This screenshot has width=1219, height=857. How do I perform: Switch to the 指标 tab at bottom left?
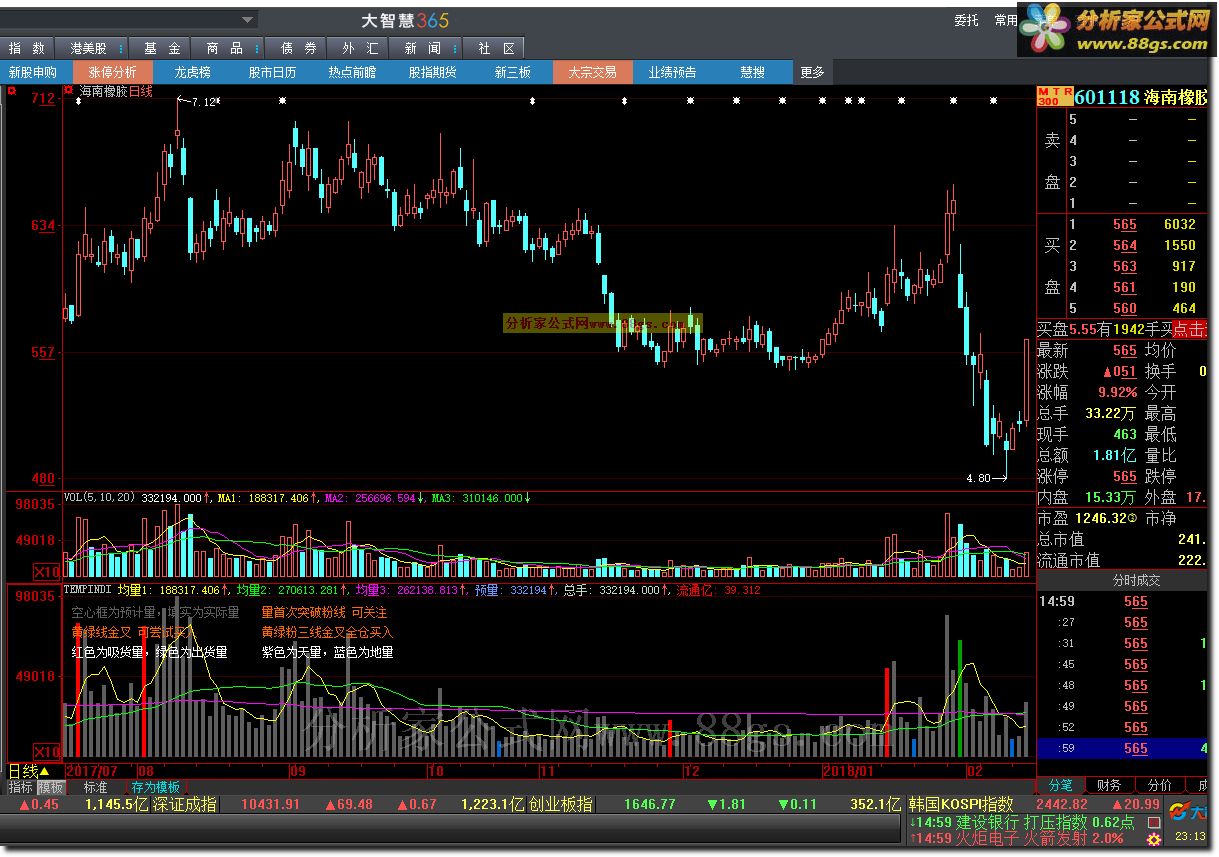click(x=20, y=787)
